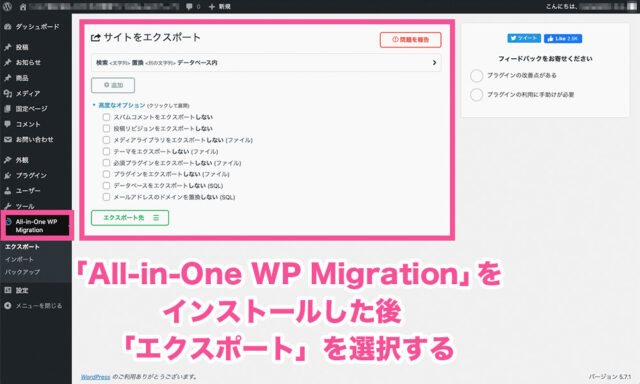Check プラグインをエクスポートしない (ファイル)
The width and height of the screenshot is (640, 384).
point(107,174)
